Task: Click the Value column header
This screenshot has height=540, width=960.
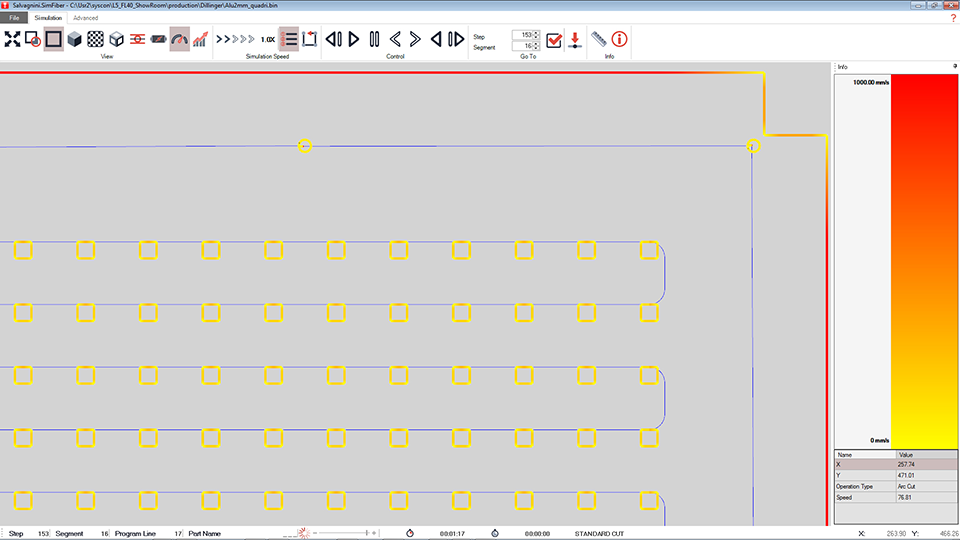Action: (927, 455)
